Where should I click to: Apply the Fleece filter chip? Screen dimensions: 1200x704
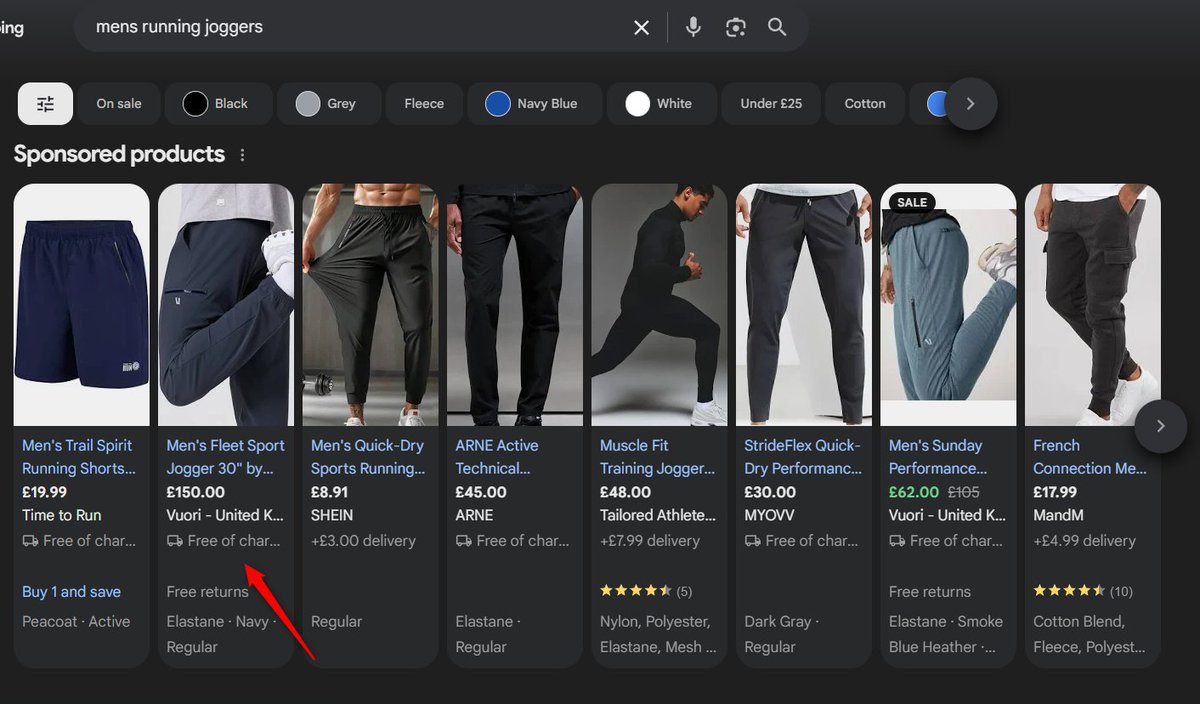pos(424,103)
